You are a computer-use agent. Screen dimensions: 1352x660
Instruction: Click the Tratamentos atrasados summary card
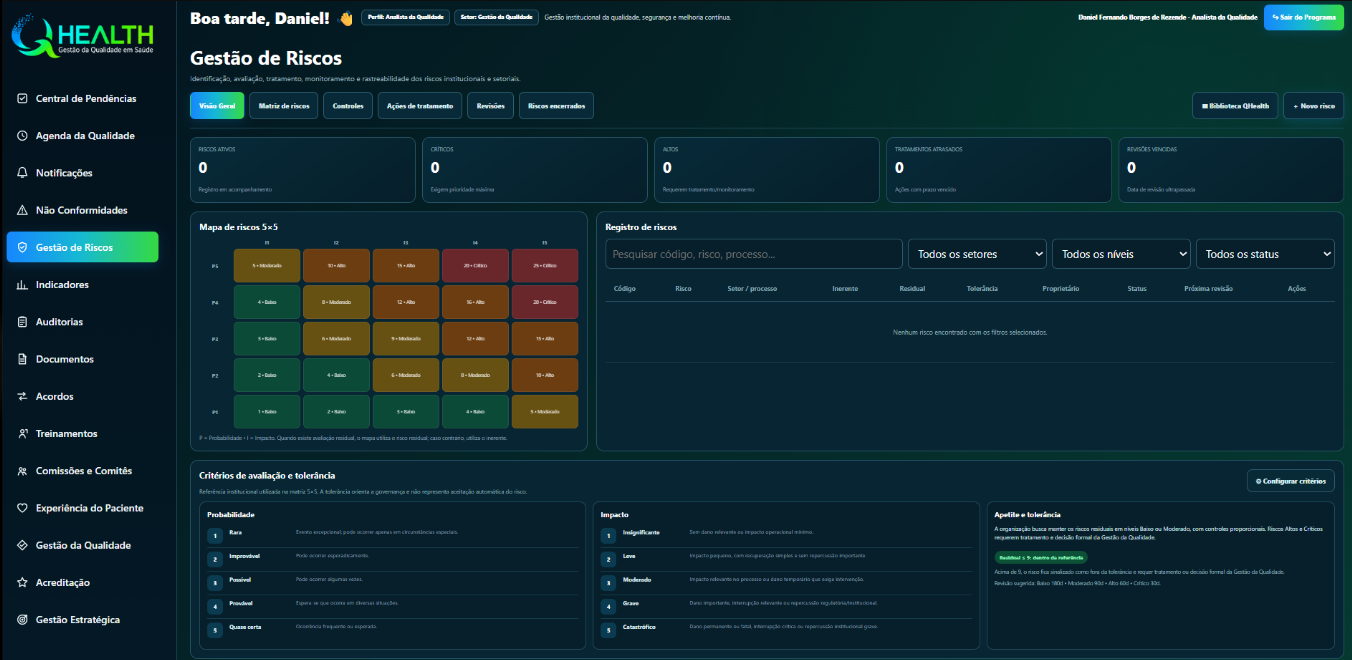pos(999,170)
